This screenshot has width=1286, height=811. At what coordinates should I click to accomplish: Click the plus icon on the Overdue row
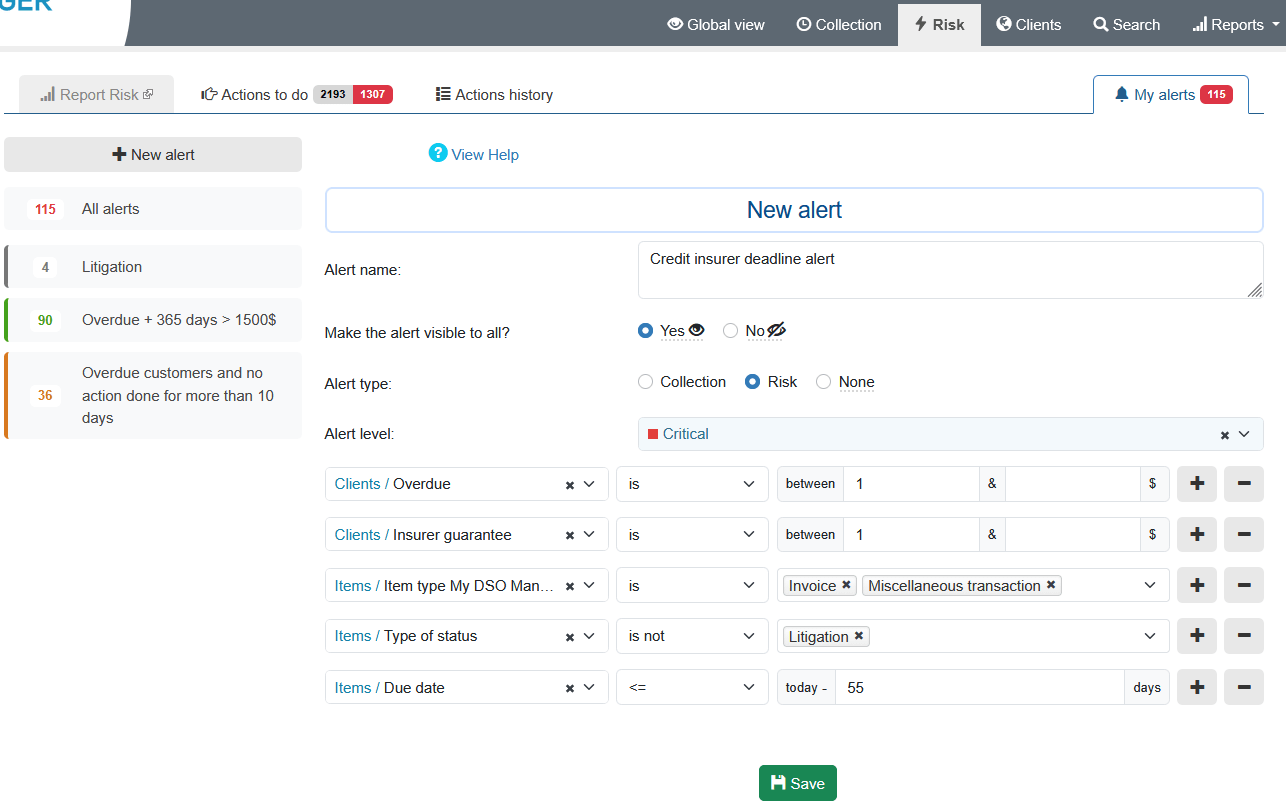coord(1196,484)
